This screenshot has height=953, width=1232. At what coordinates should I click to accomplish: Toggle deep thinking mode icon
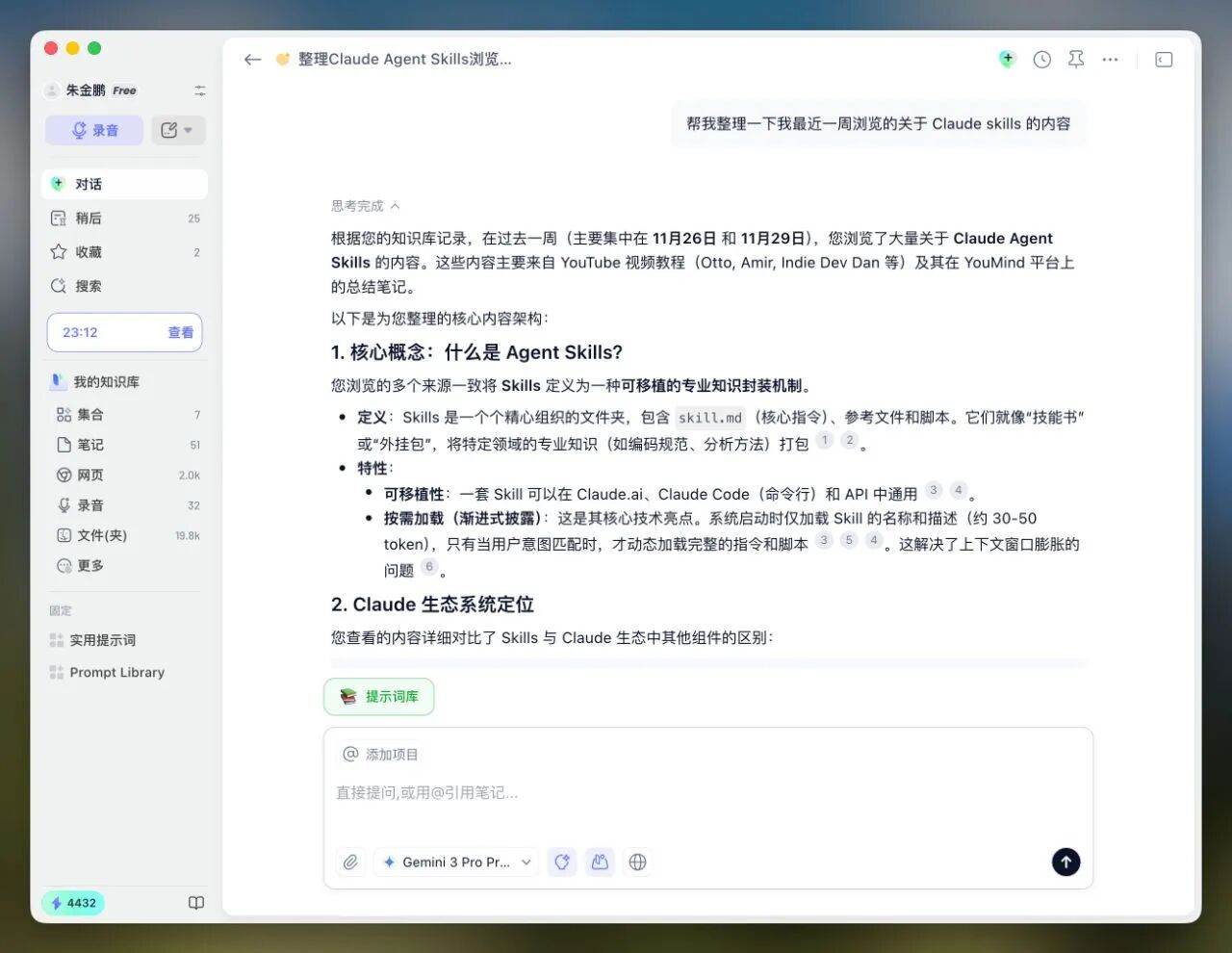click(x=562, y=863)
